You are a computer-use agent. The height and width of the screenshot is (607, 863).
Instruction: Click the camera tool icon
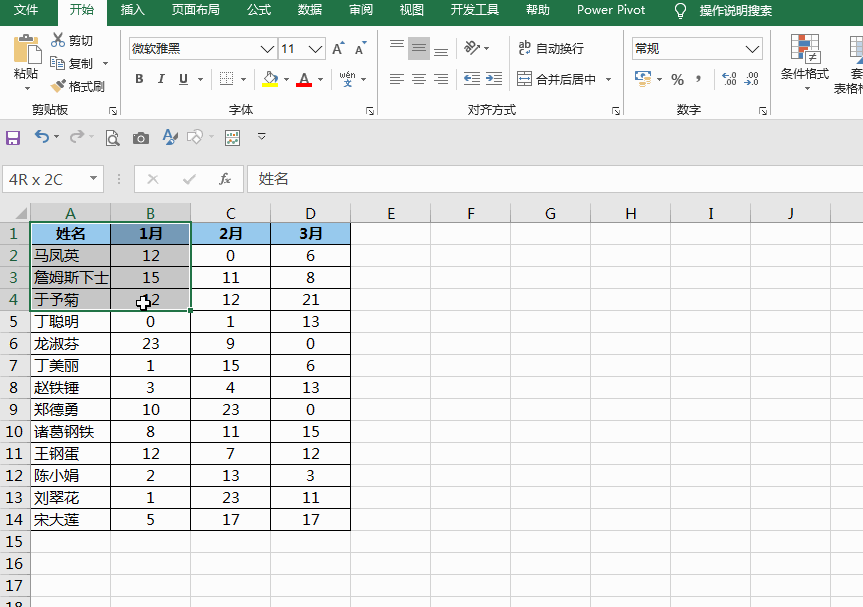pyautogui.click(x=141, y=138)
